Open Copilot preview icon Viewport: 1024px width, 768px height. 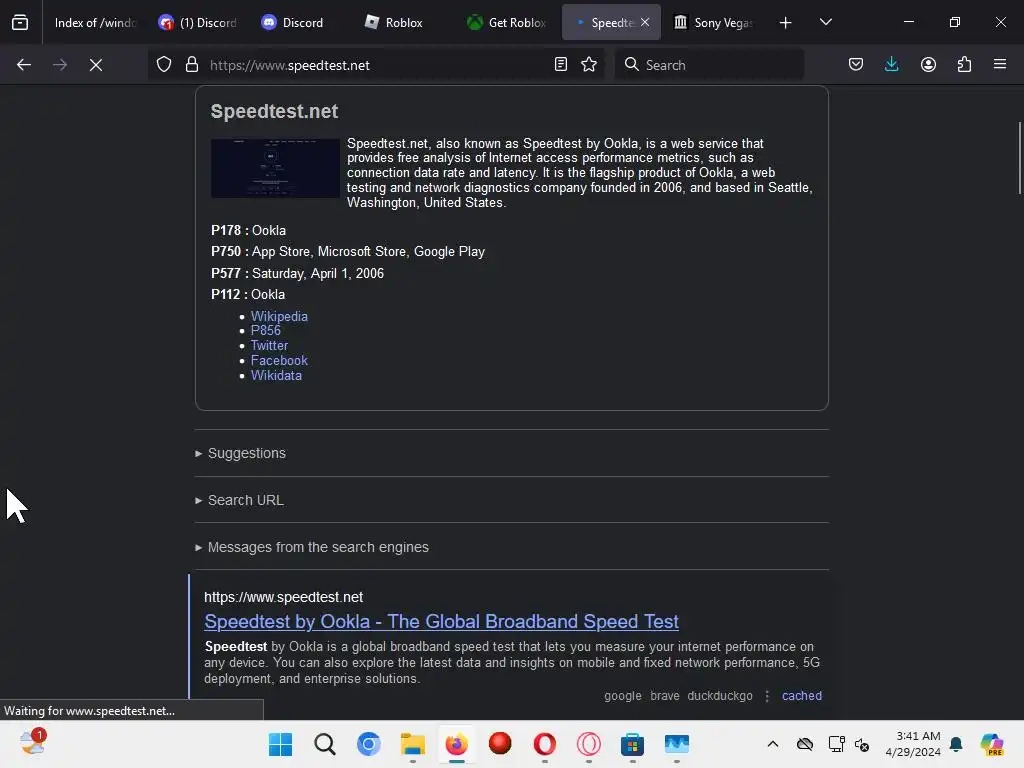click(991, 744)
